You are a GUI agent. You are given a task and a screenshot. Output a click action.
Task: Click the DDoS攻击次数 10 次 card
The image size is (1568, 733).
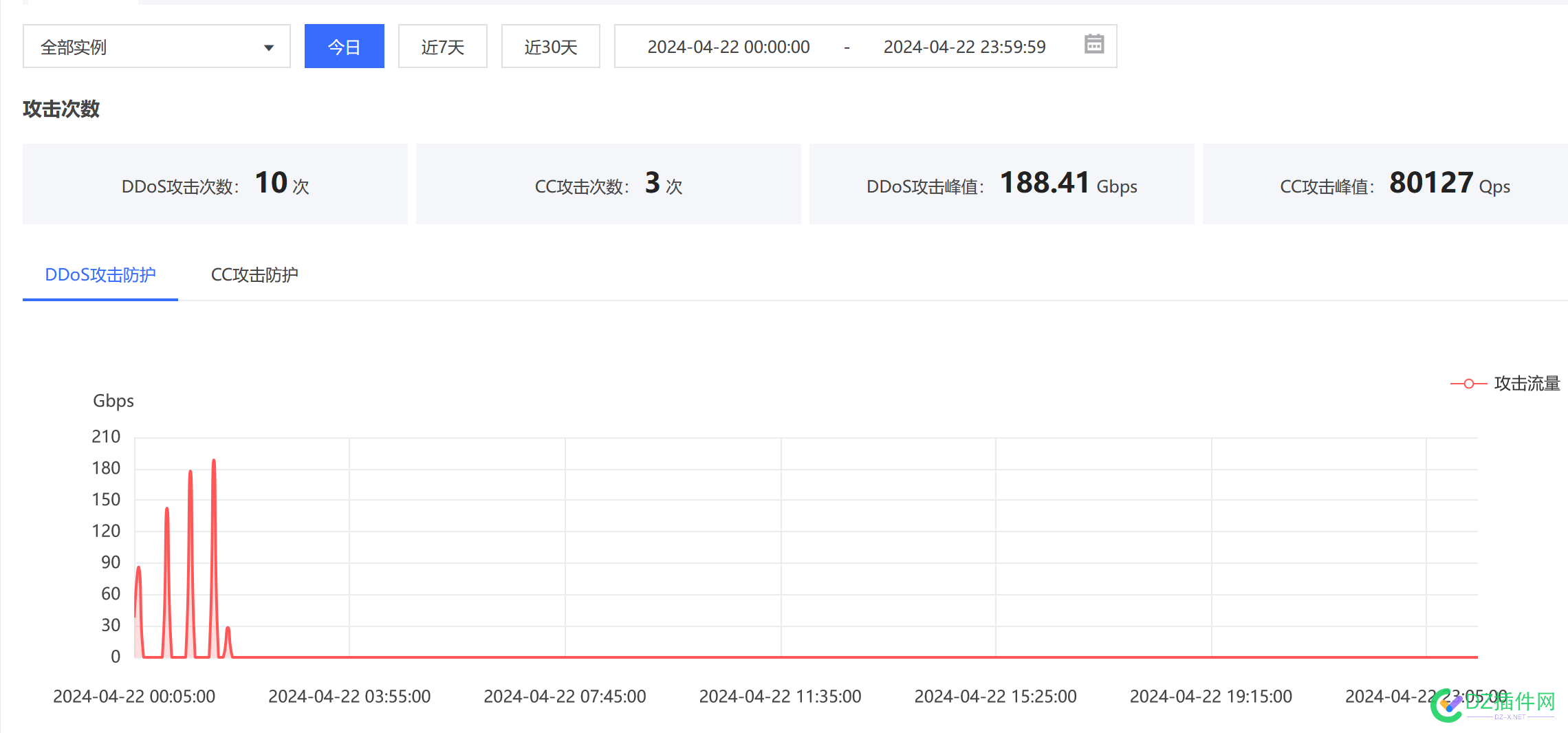pos(215,184)
